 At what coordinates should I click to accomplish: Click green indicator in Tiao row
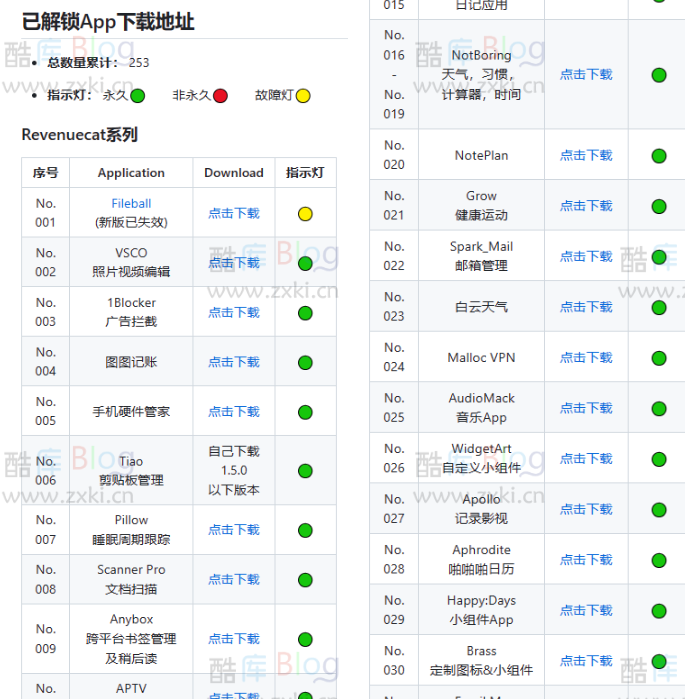[x=305, y=471]
